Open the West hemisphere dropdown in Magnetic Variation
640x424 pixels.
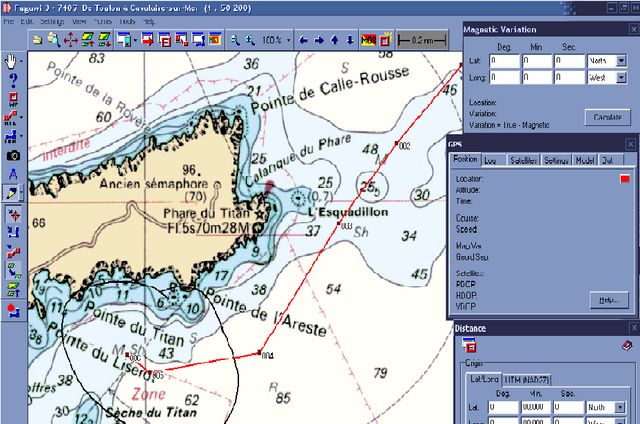coord(621,78)
